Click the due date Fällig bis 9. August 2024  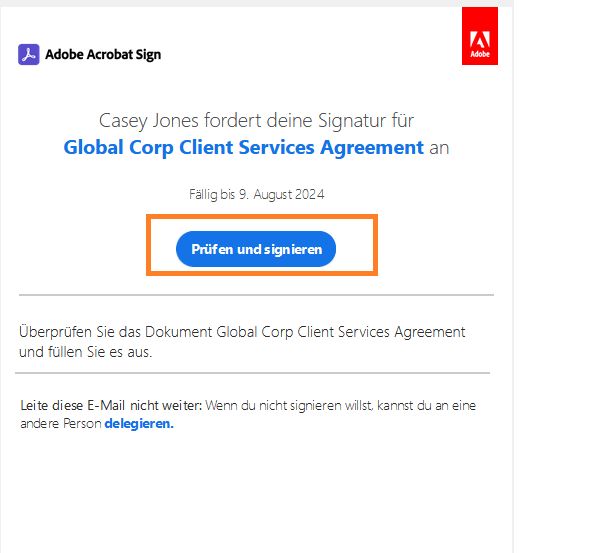point(257,194)
